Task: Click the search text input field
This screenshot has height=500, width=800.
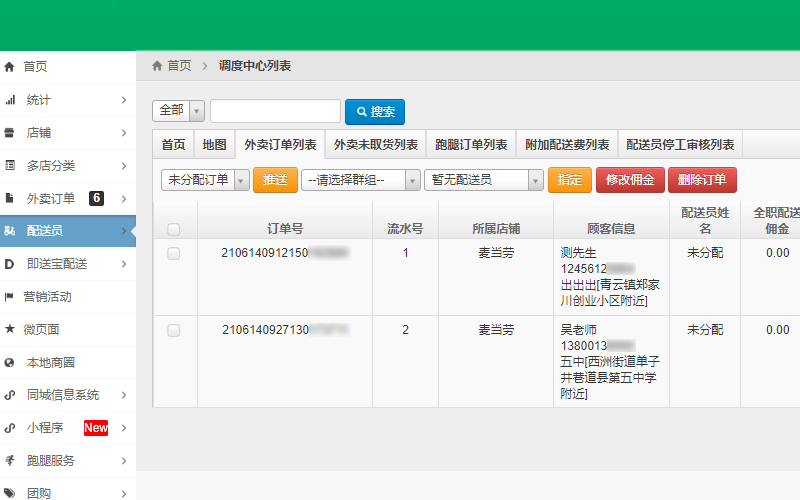Action: (275, 111)
